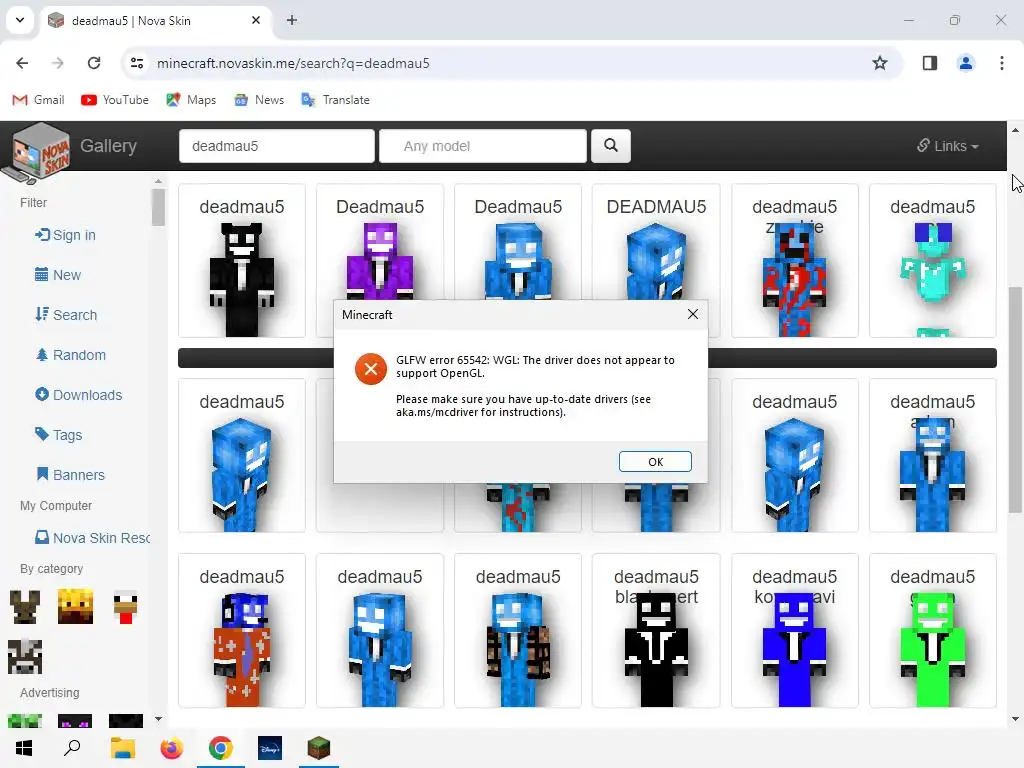Select the blaze category icon

(75, 606)
